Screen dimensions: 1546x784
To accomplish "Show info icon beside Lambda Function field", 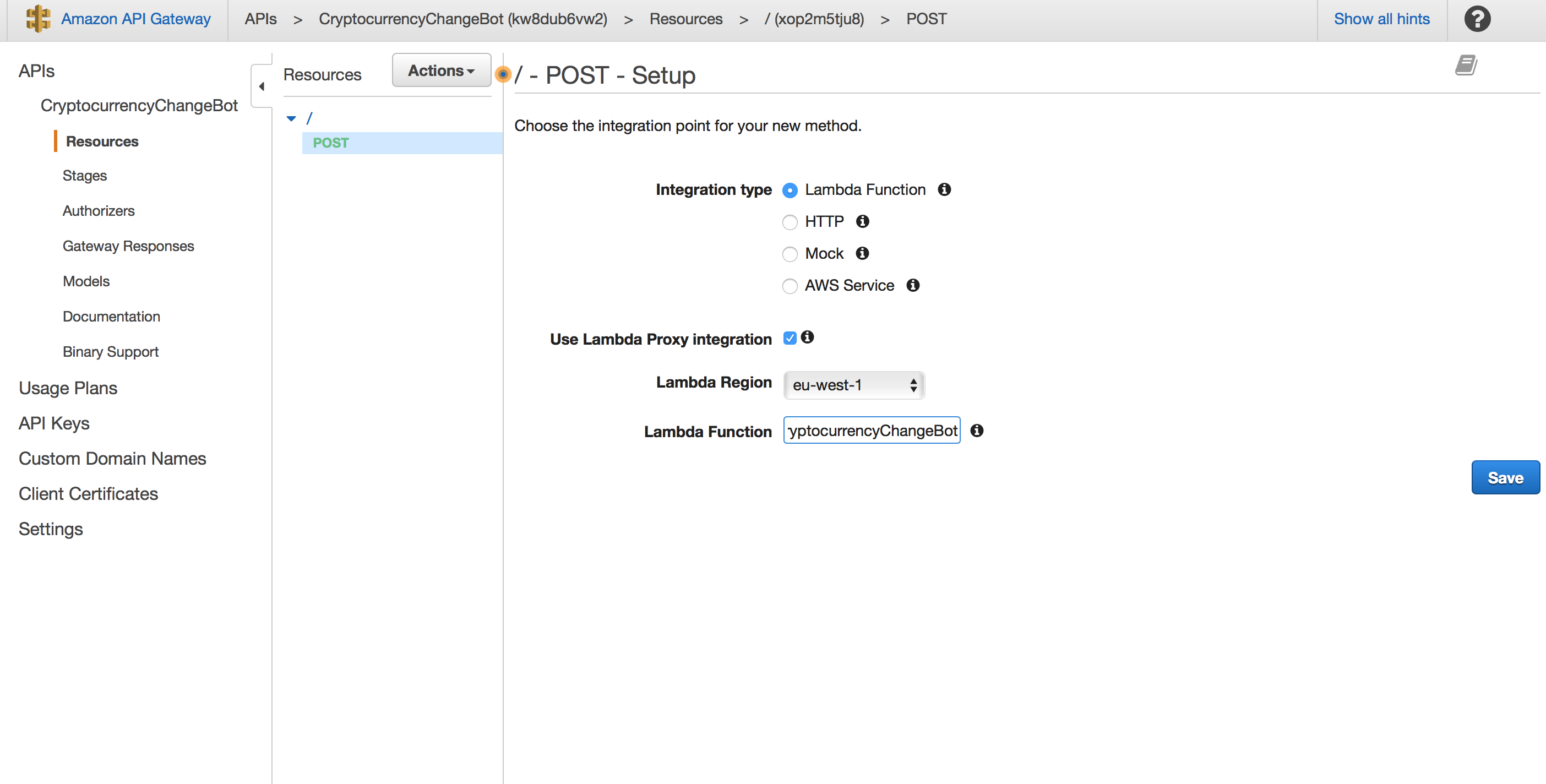I will pyautogui.click(x=977, y=431).
